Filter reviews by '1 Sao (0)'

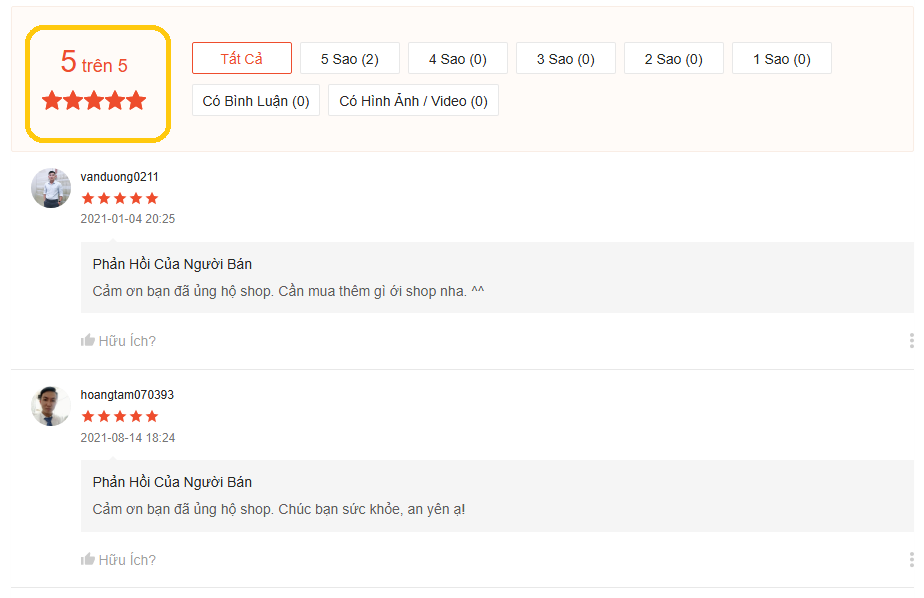pos(782,59)
